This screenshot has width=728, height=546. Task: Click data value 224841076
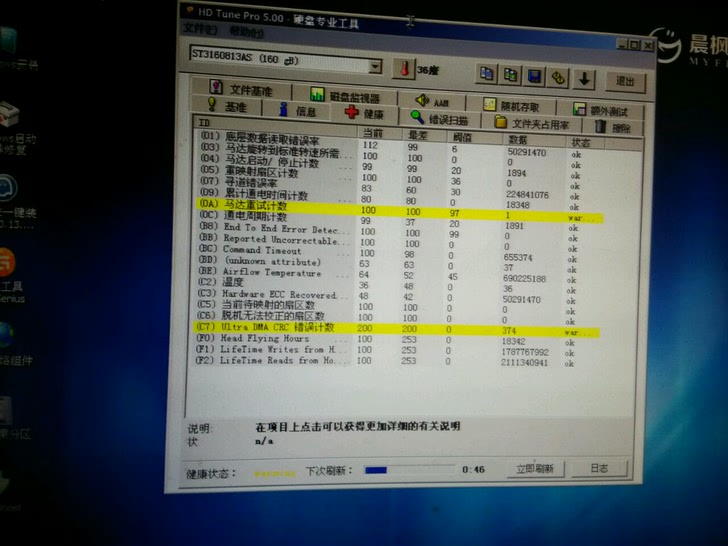pos(527,195)
